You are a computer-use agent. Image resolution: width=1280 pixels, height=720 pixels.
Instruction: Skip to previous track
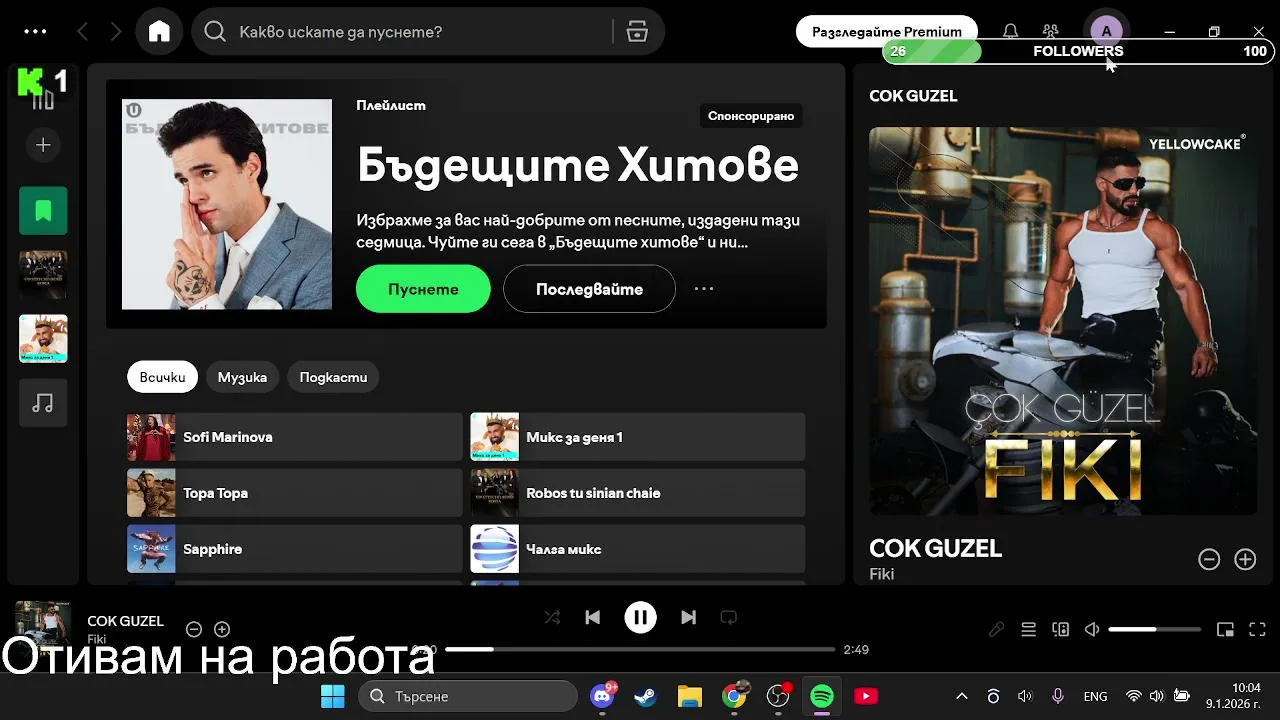tap(592, 618)
